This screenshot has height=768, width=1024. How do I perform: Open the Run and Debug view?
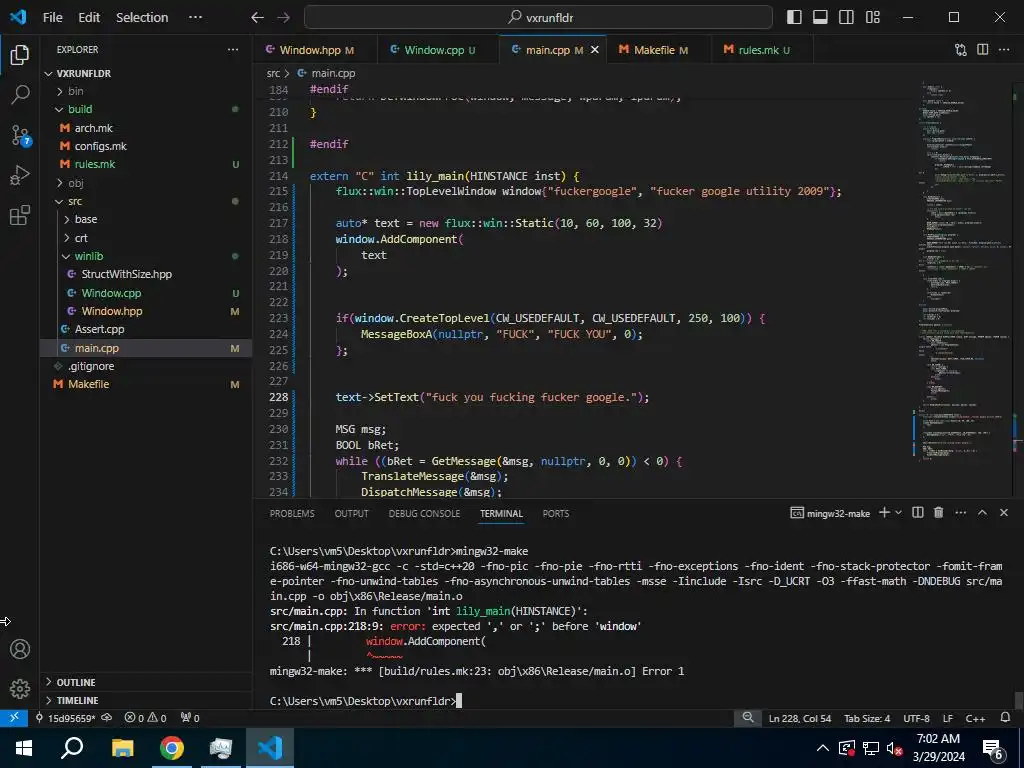tap(20, 175)
